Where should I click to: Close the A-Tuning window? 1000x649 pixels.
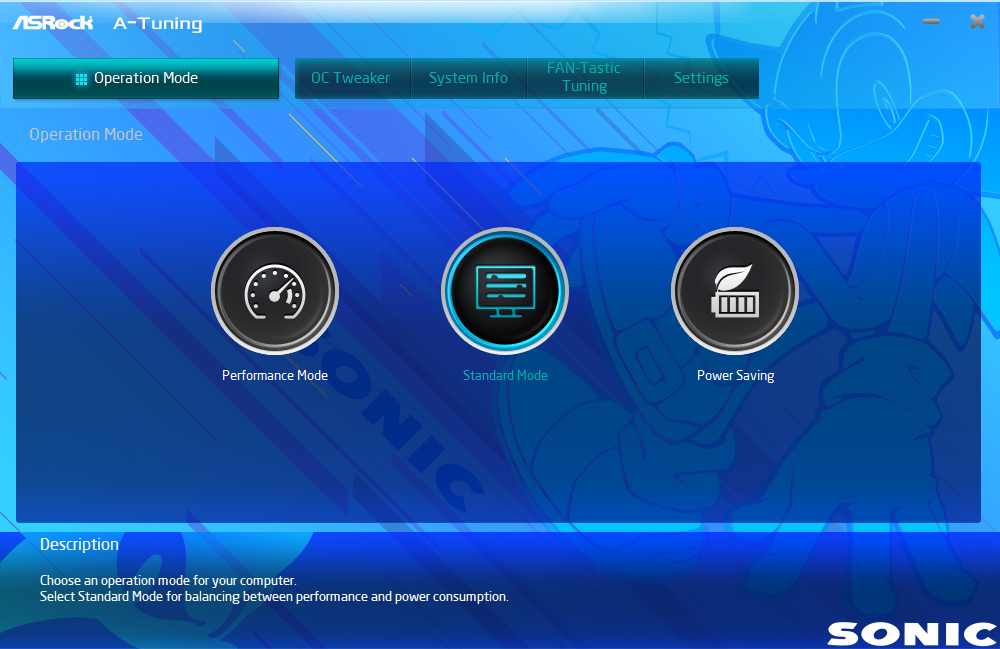pyautogui.click(x=977, y=22)
